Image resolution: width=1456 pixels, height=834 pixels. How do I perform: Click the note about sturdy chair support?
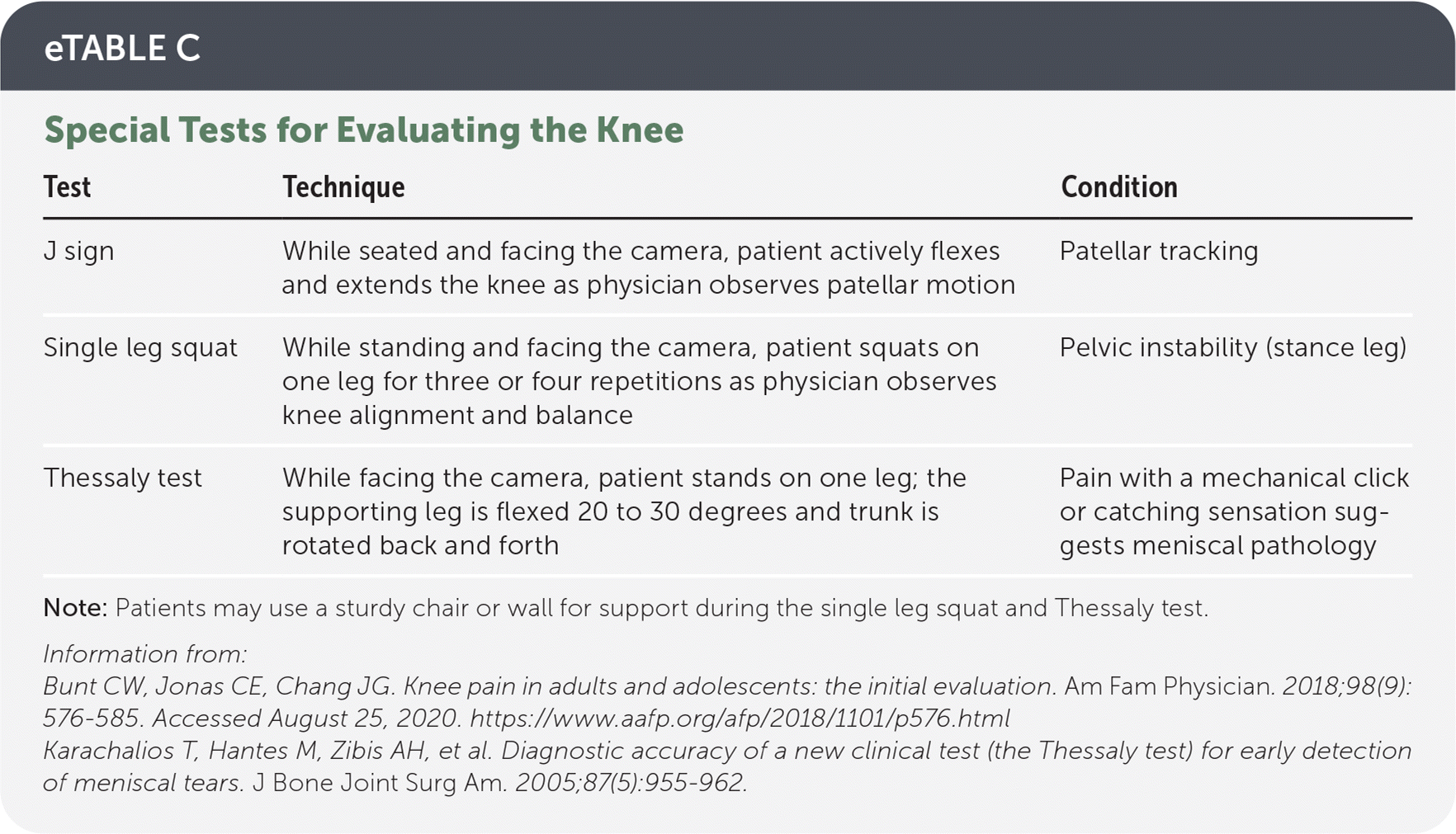pos(660,608)
